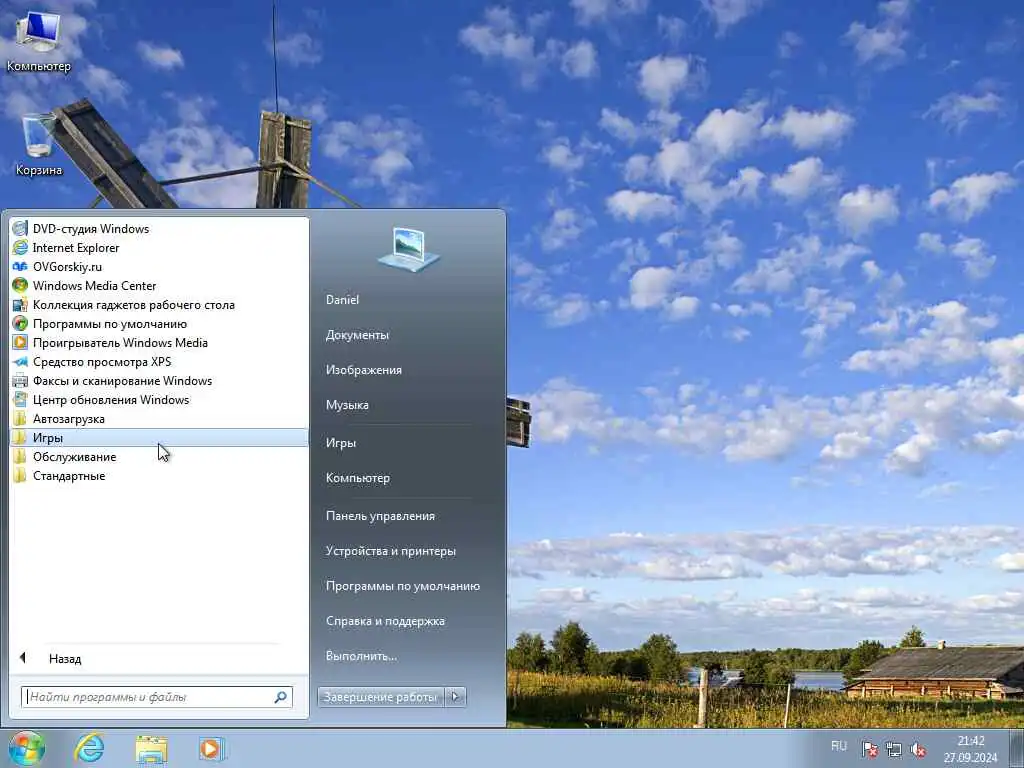Click the Программы по умолчанию list icon
This screenshot has width=1024, height=768.
click(x=20, y=323)
